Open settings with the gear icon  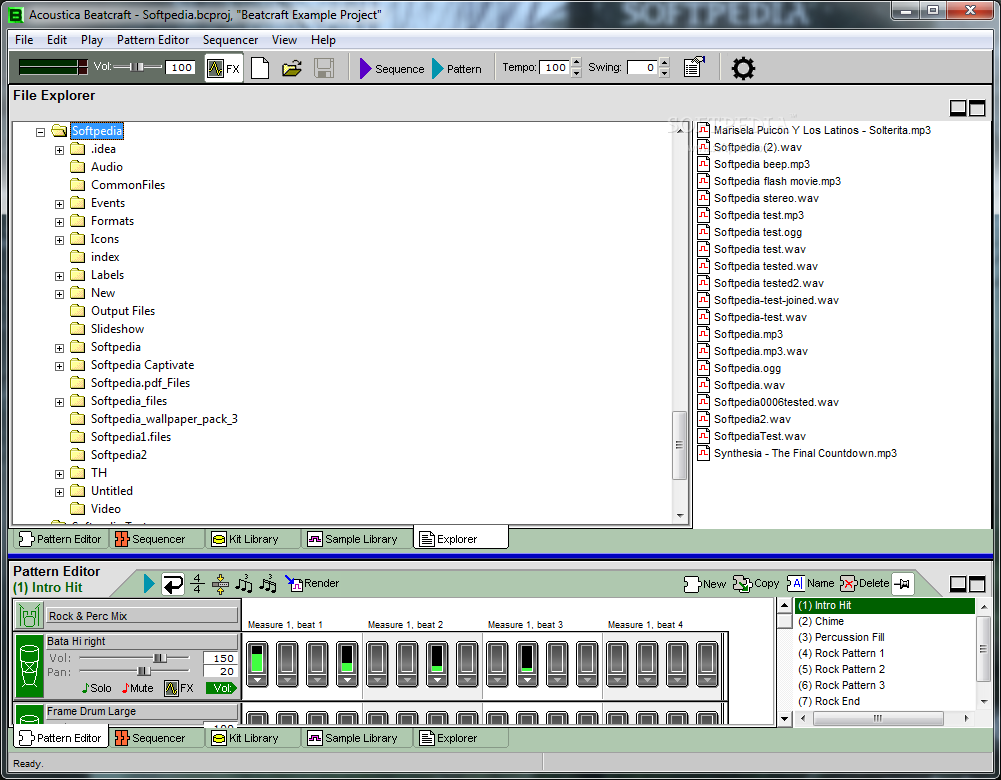coord(743,68)
